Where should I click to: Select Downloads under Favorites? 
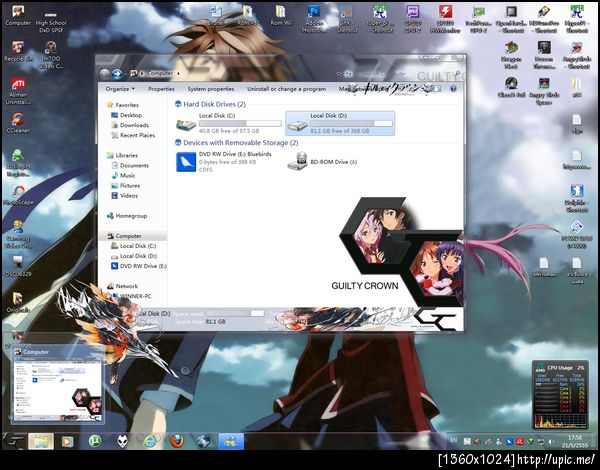134,125
